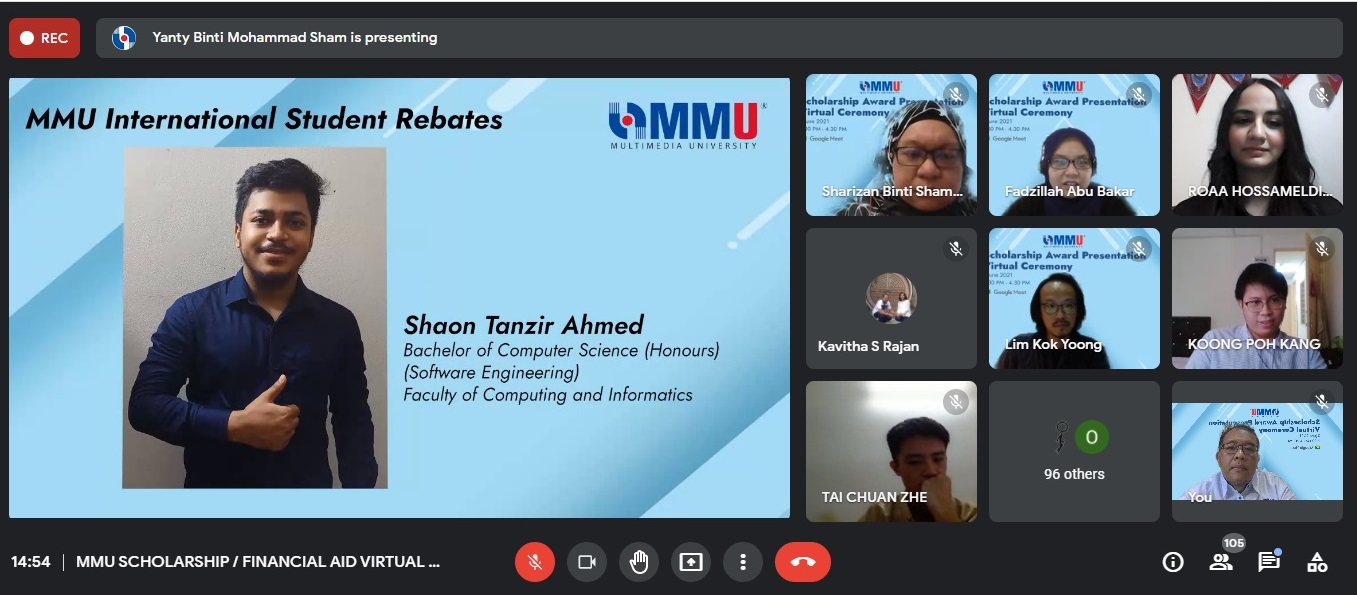Leave call with the red hang-up button
The height and width of the screenshot is (595, 1357).
(x=803, y=562)
